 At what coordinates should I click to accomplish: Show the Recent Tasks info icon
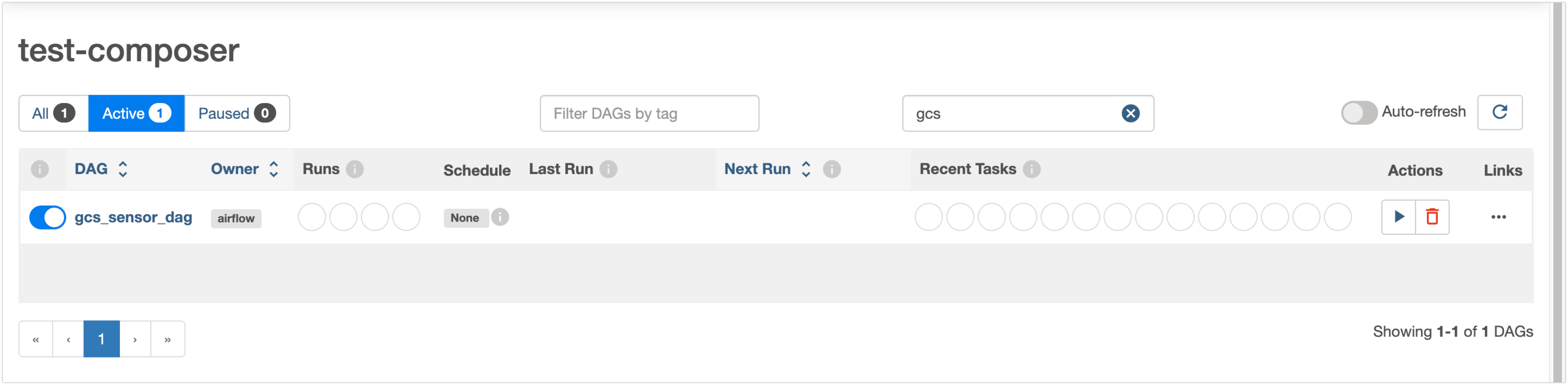point(1031,169)
